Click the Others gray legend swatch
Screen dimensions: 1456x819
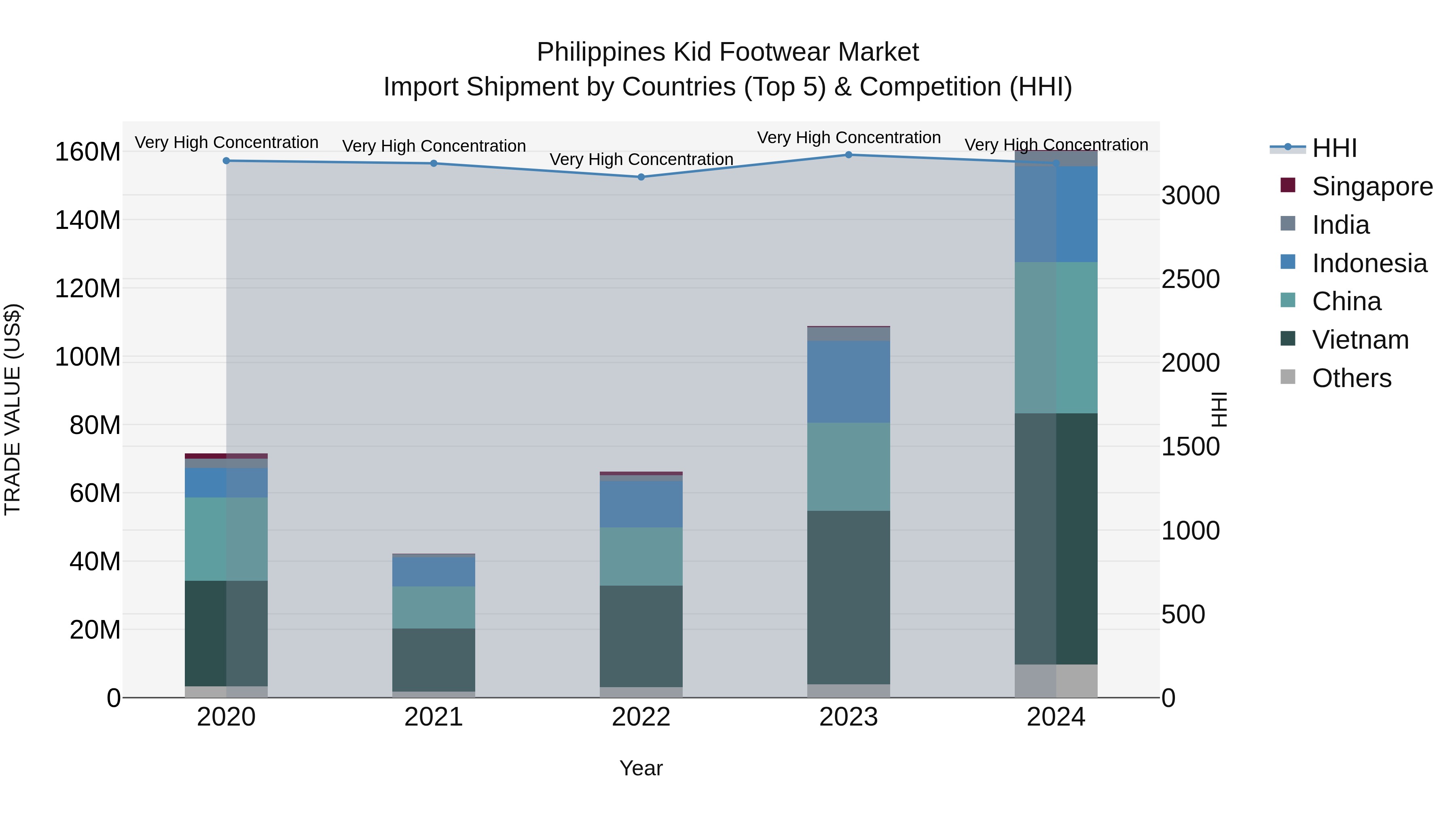pyautogui.click(x=1288, y=377)
